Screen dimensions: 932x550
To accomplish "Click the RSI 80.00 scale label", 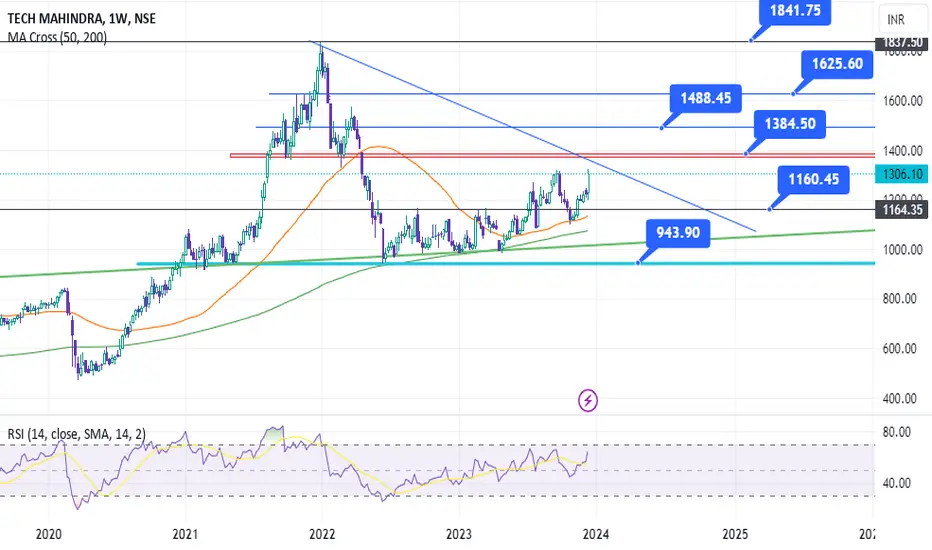I will tap(896, 432).
